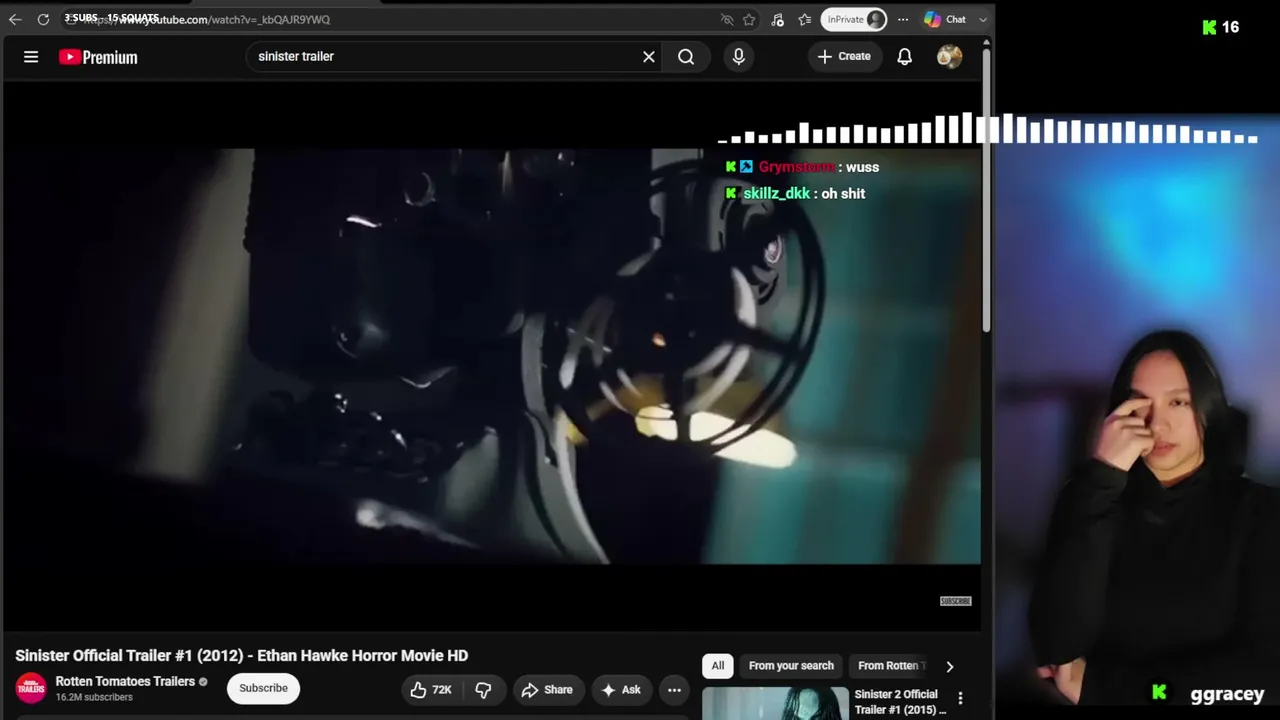Viewport: 1280px width, 720px height.
Task: Open the Rotten Tomatoes Trailers channel avatar
Action: pos(31,688)
